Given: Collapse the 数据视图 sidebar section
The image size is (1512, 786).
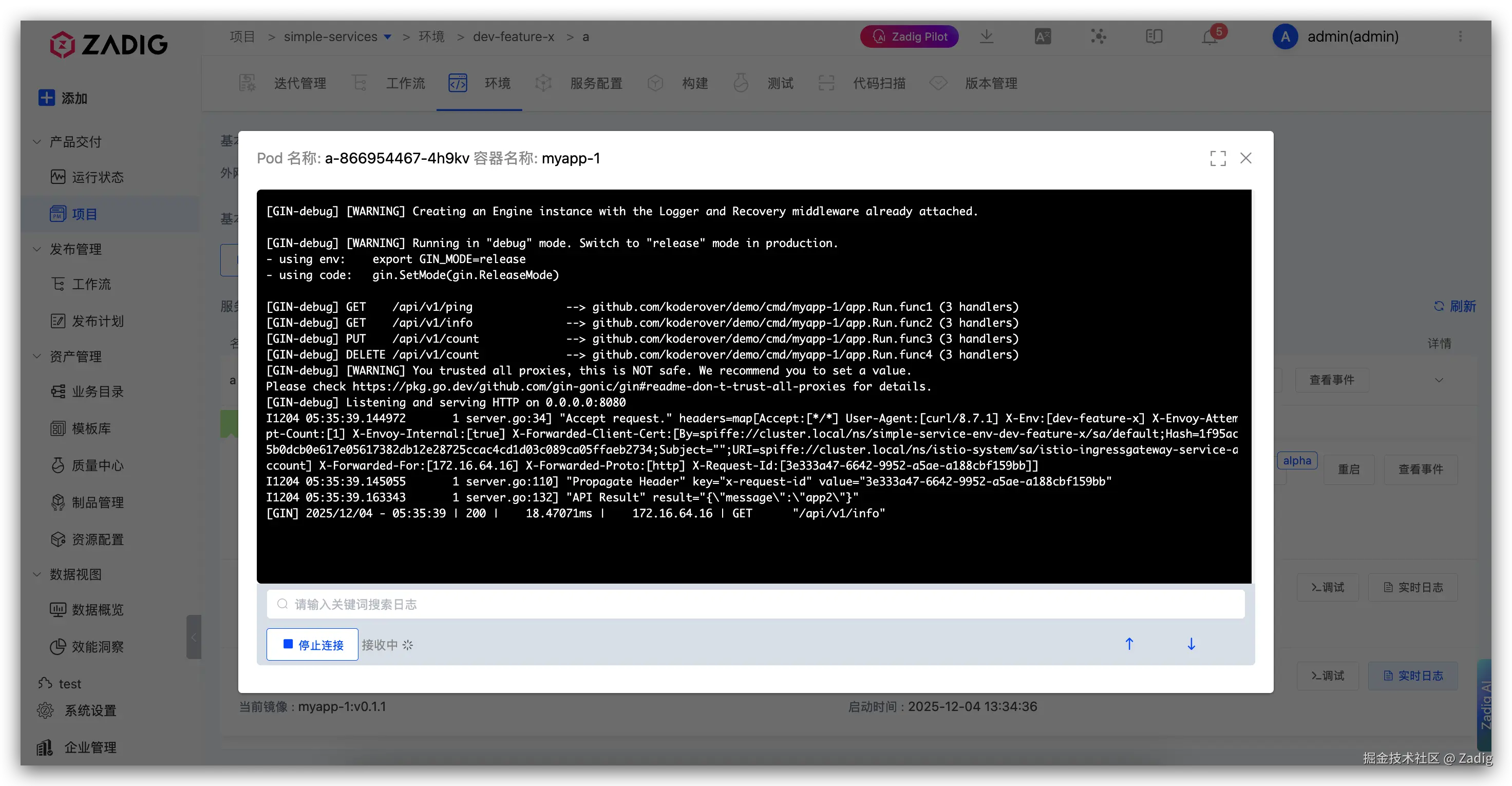Looking at the screenshot, I should pos(37,574).
